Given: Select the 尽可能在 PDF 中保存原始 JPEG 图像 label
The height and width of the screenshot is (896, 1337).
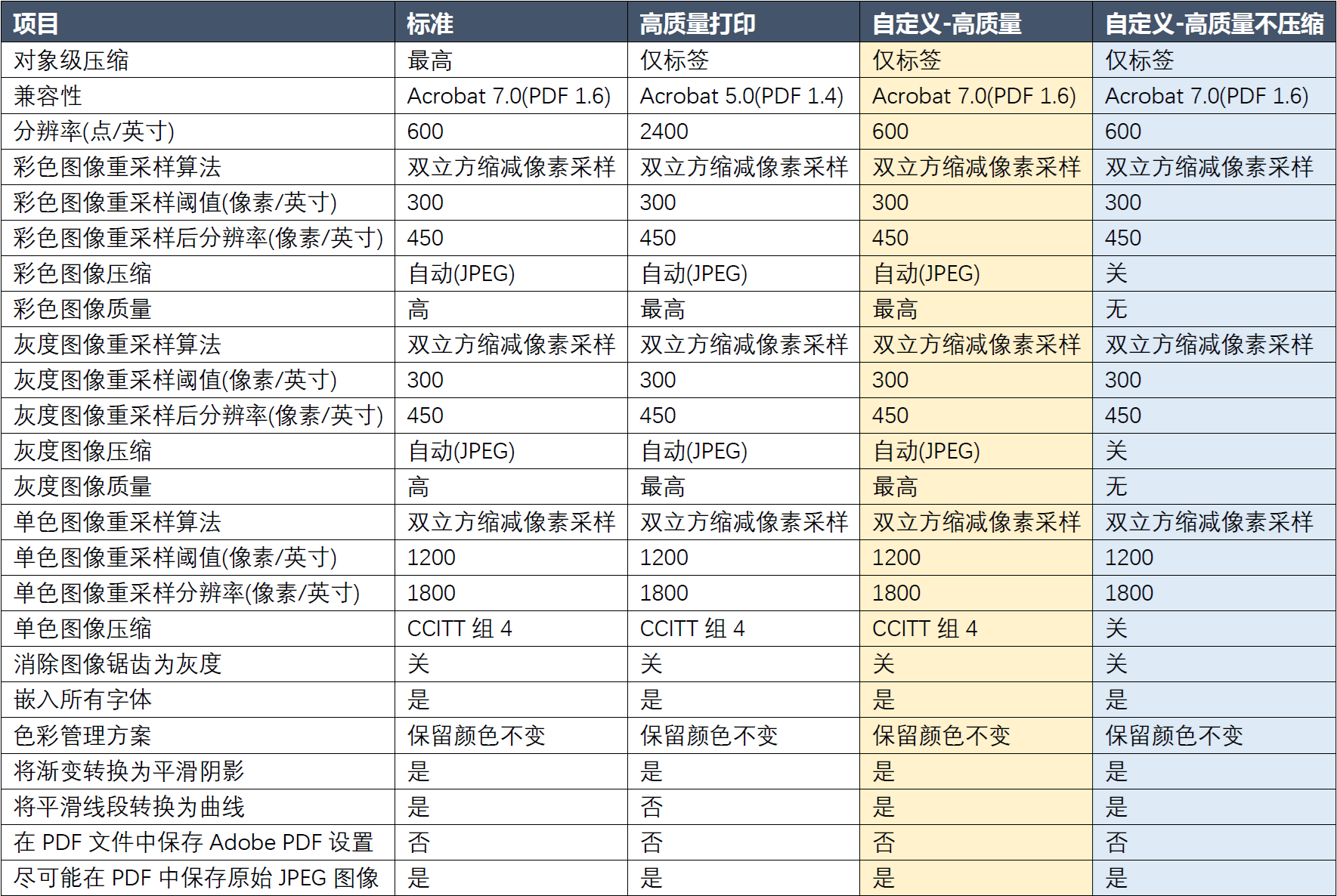Looking at the screenshot, I should pos(197,878).
